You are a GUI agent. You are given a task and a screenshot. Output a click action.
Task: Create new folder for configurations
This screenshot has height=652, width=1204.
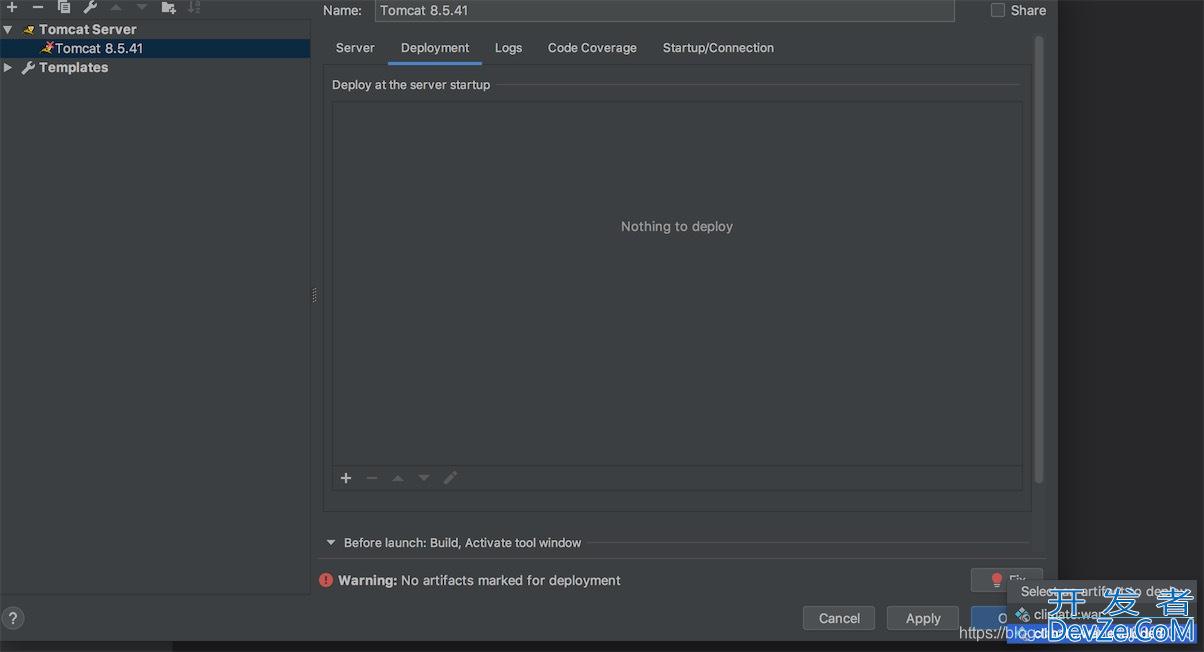(x=168, y=7)
